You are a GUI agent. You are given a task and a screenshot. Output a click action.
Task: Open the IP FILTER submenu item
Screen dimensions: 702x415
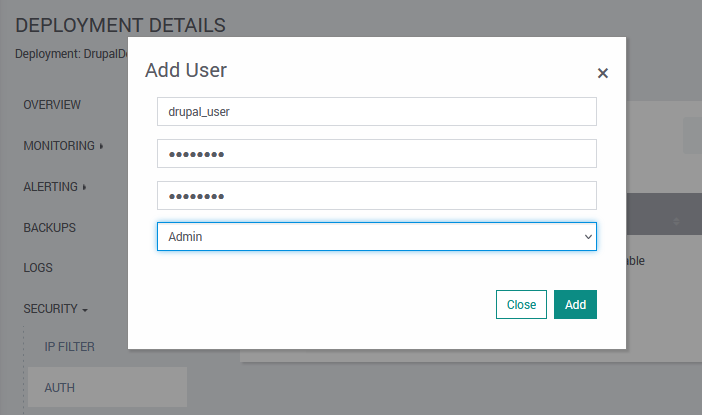click(x=69, y=346)
